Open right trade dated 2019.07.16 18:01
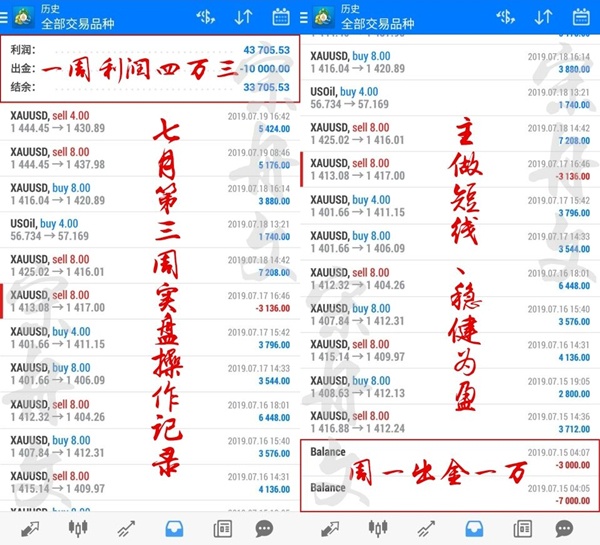The image size is (600, 545). pos(450,279)
